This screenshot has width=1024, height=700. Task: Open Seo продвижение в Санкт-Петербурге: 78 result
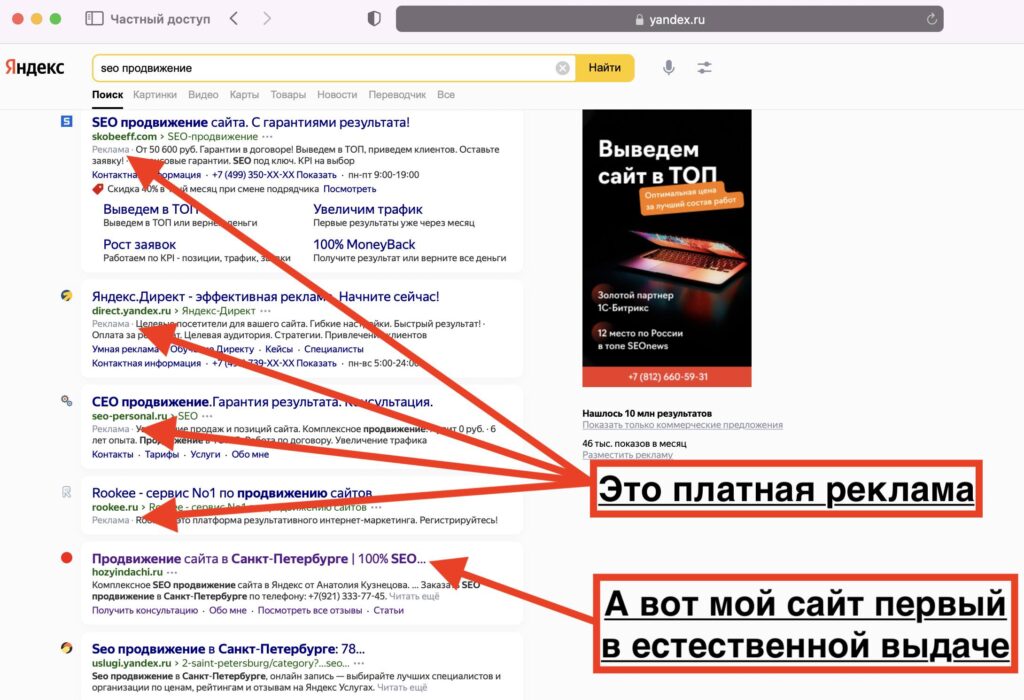228,649
